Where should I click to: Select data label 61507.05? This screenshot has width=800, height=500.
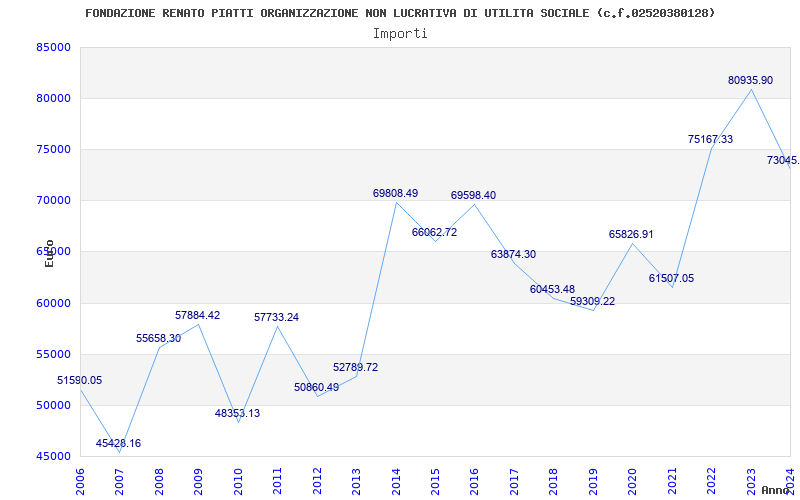point(671,279)
